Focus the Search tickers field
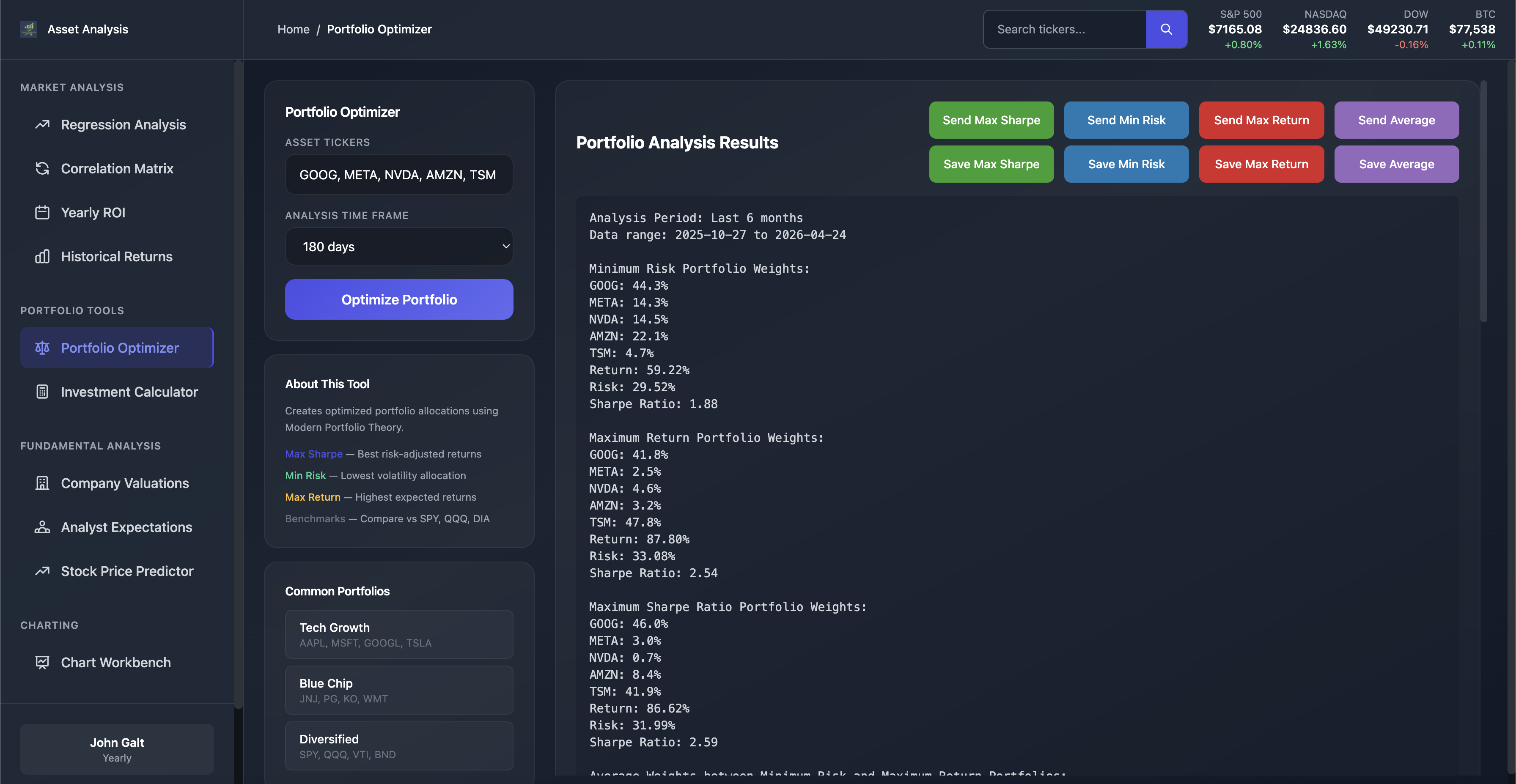Viewport: 1516px width, 784px height. coord(1065,29)
